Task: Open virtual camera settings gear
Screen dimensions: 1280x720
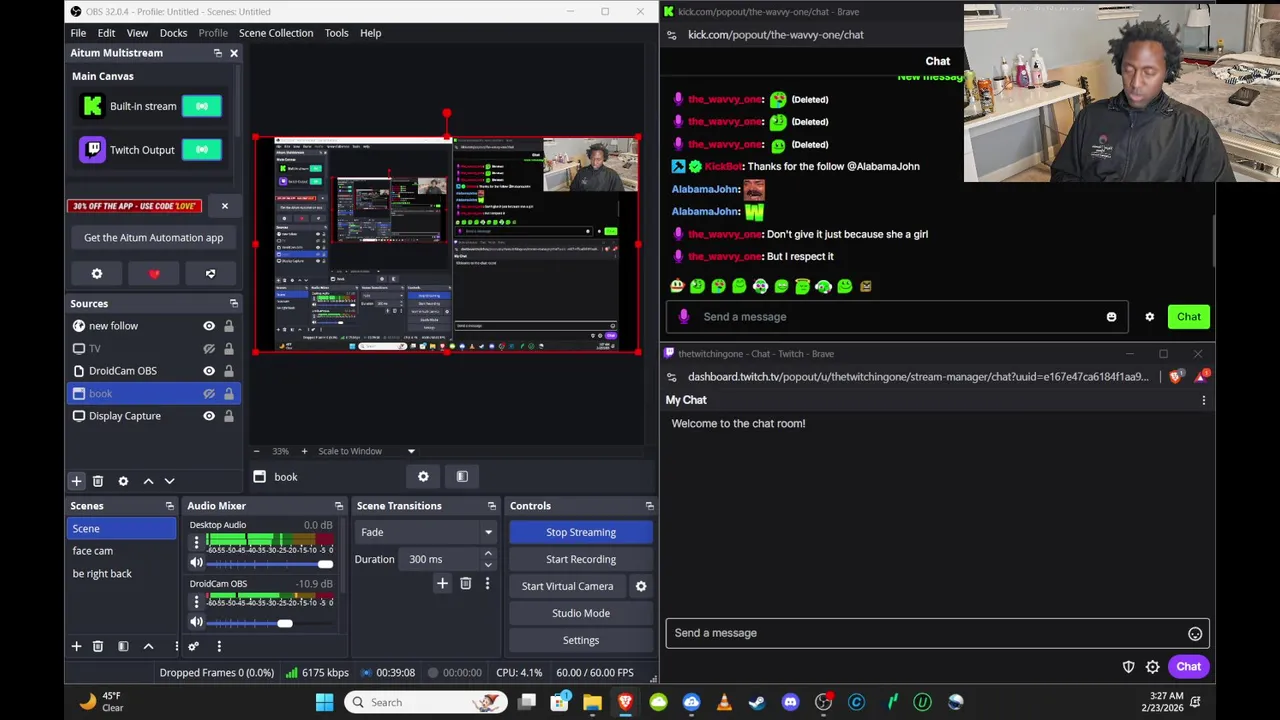Action: click(x=641, y=586)
